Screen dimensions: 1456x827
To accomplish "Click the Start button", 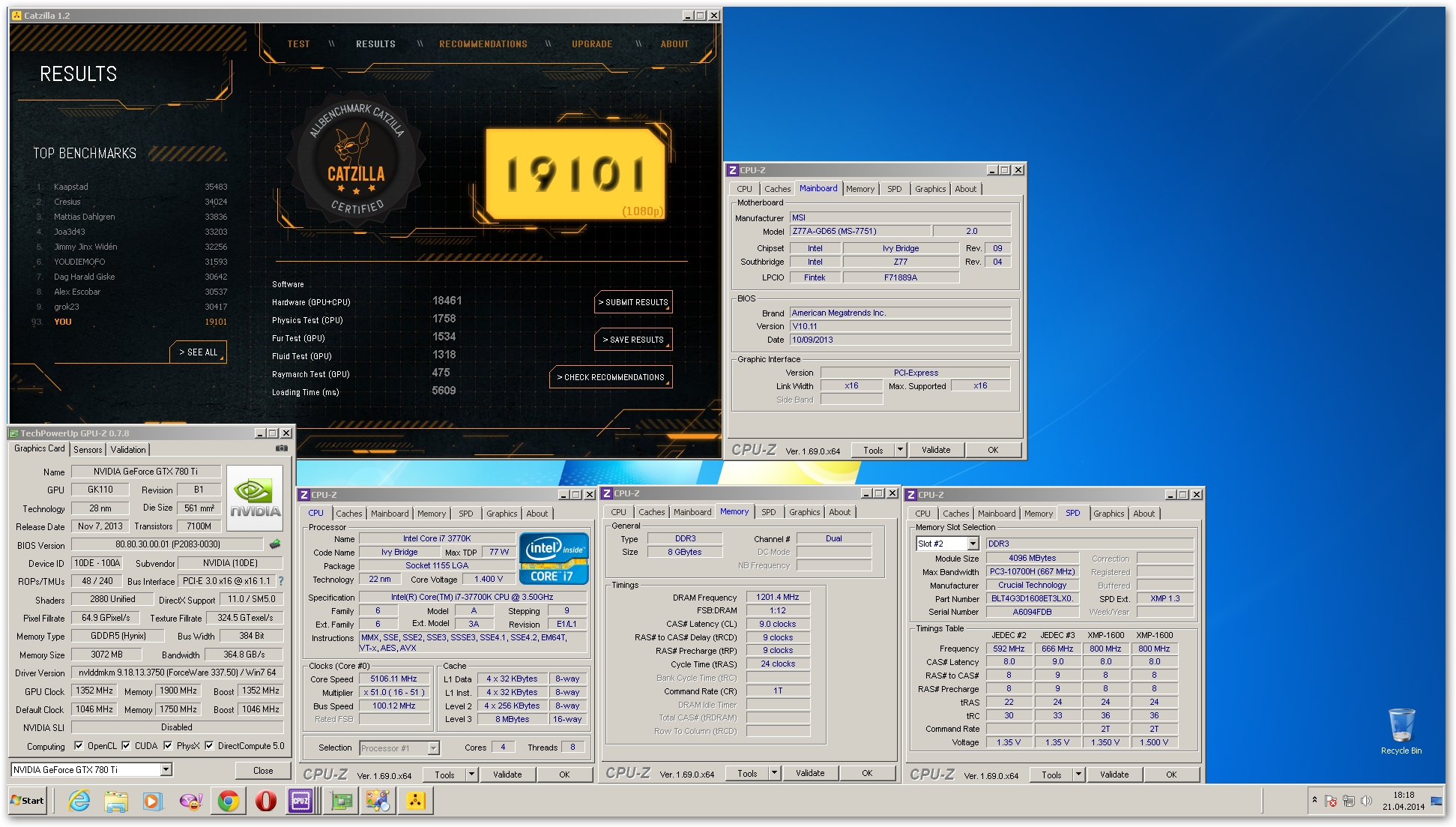I will tap(28, 801).
